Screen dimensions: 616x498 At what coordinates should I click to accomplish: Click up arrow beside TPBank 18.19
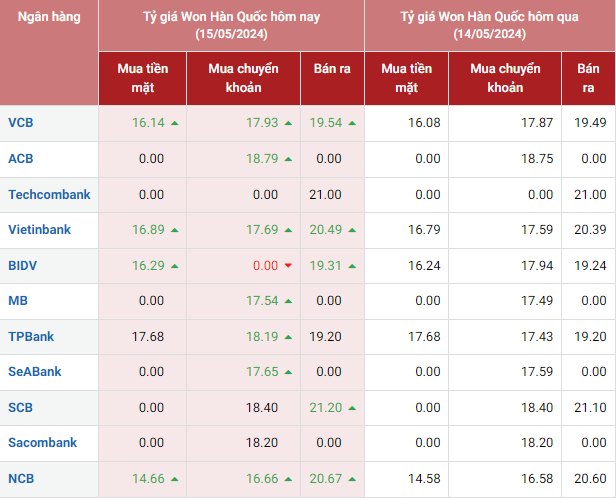288,336
